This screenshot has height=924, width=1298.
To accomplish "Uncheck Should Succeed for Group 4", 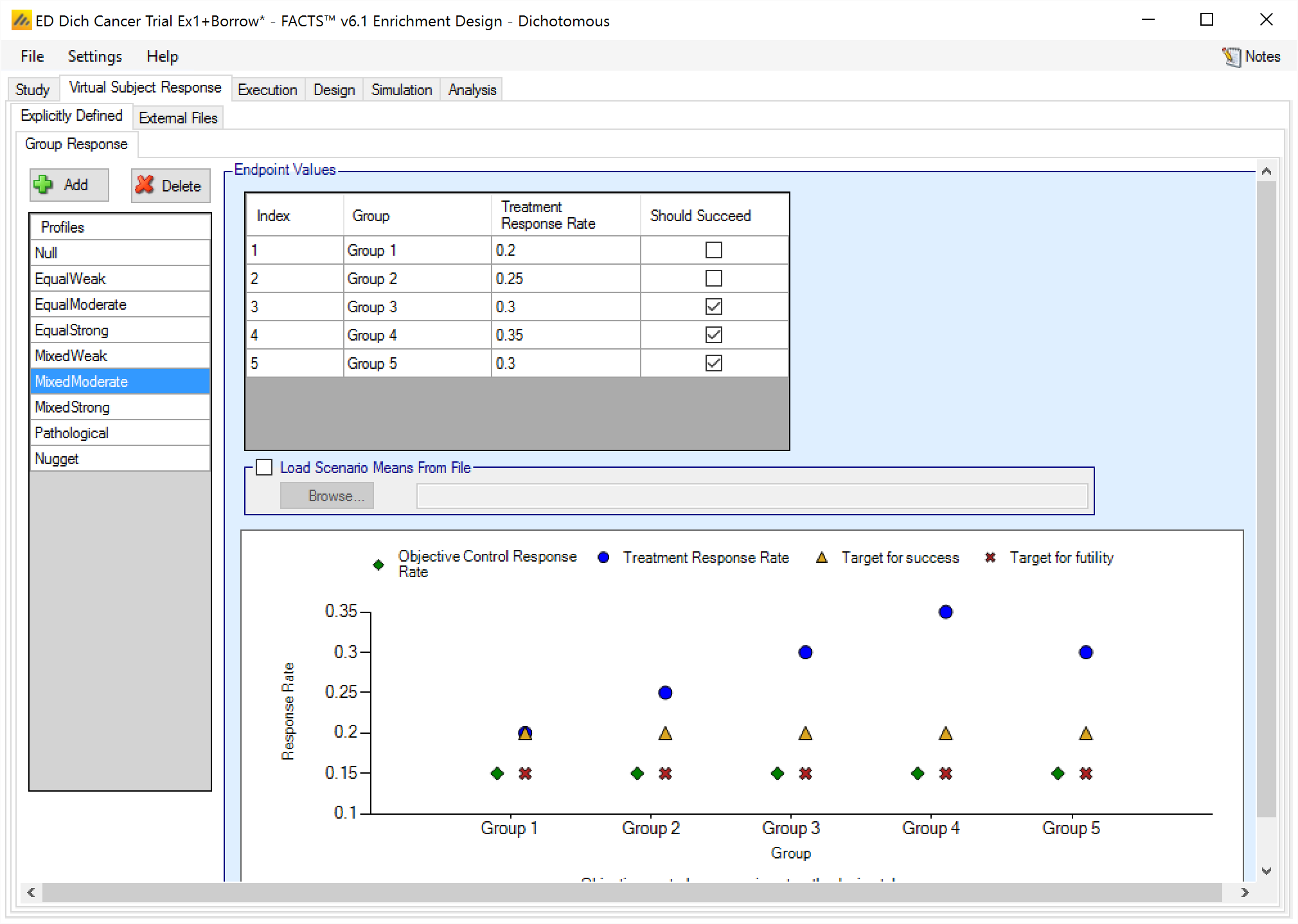I will click(713, 335).
